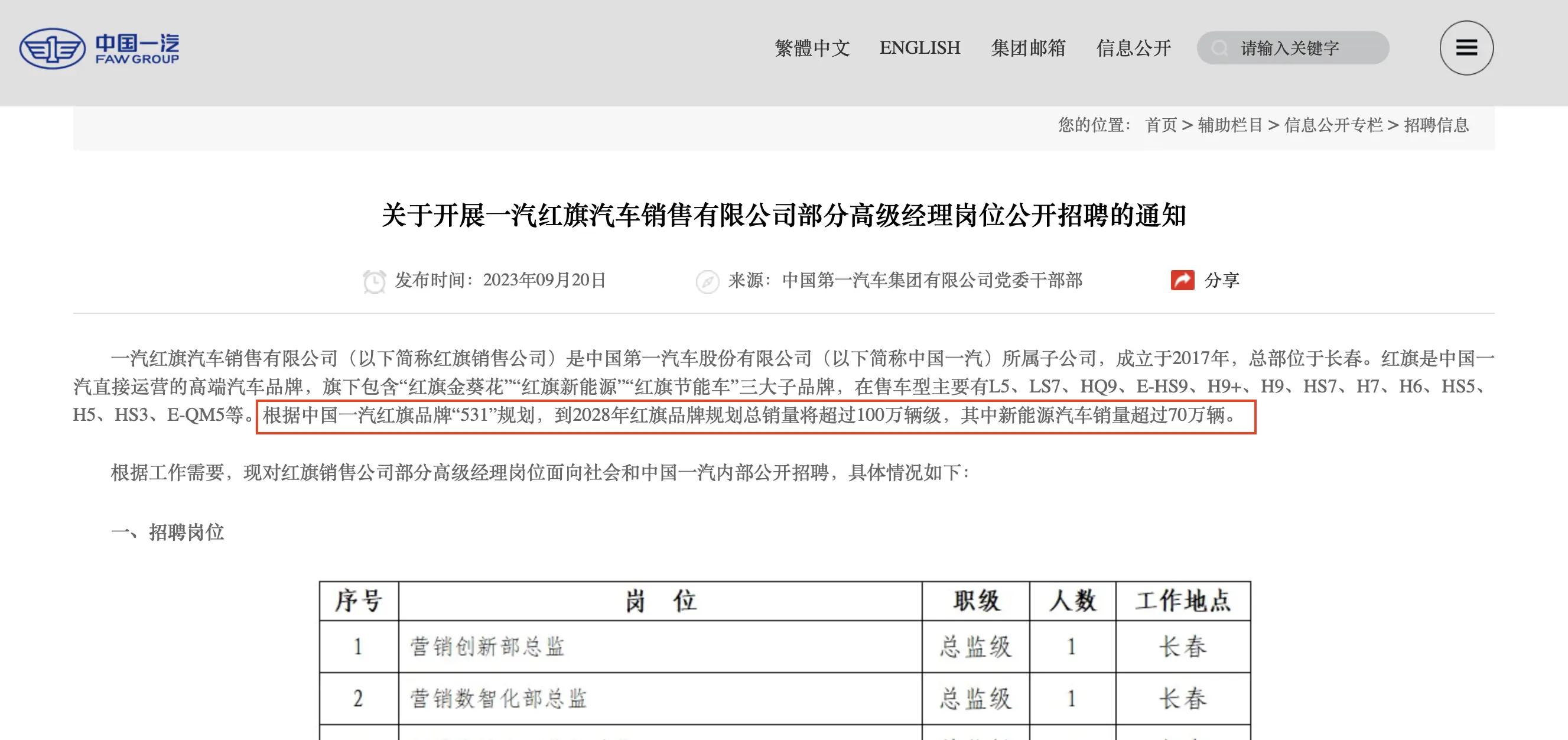
Task: Switch to ENGLISH version
Action: pyautogui.click(x=920, y=48)
